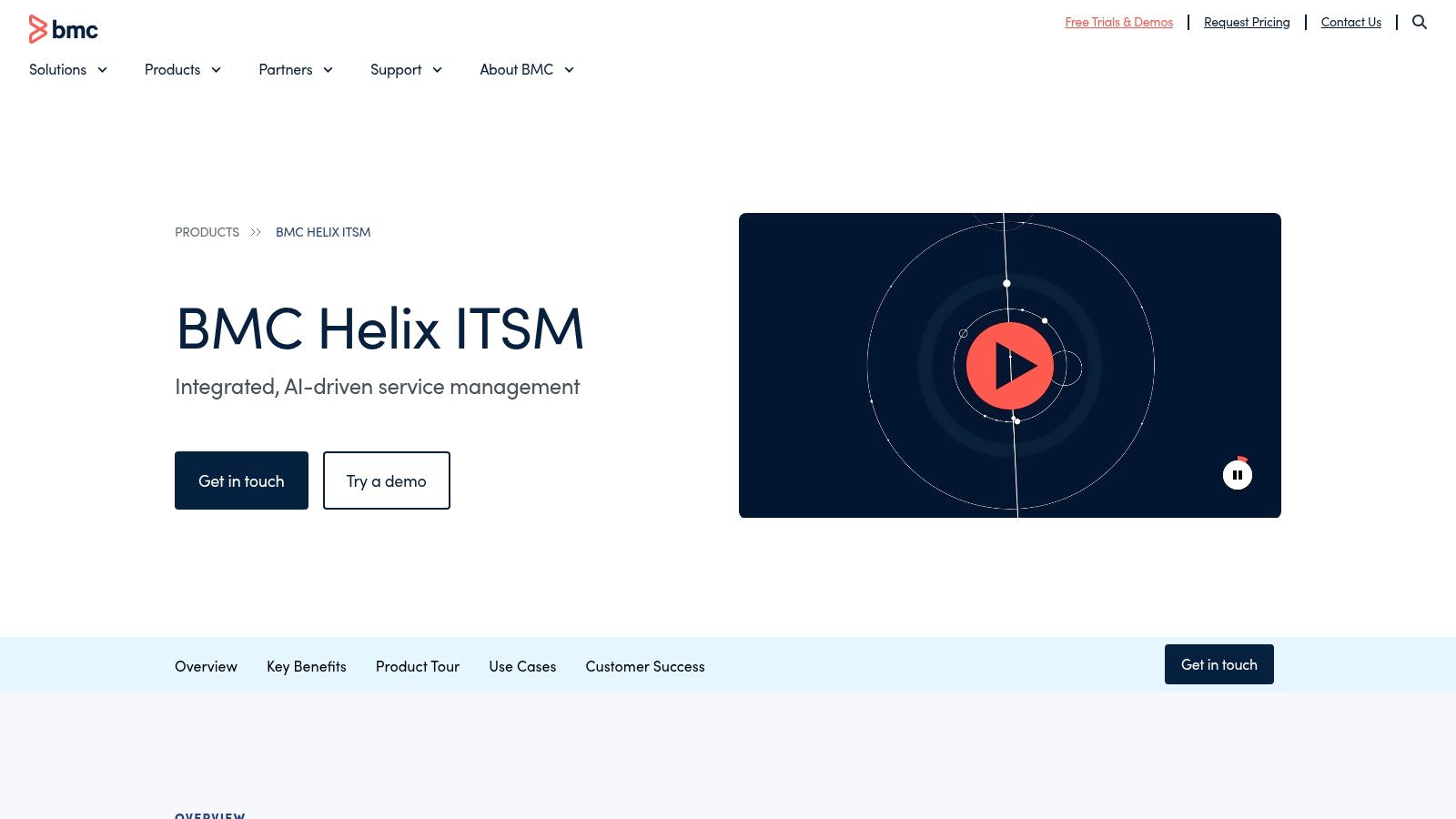
Task: Click the BMC Helix ITSM heading
Action: (x=379, y=328)
